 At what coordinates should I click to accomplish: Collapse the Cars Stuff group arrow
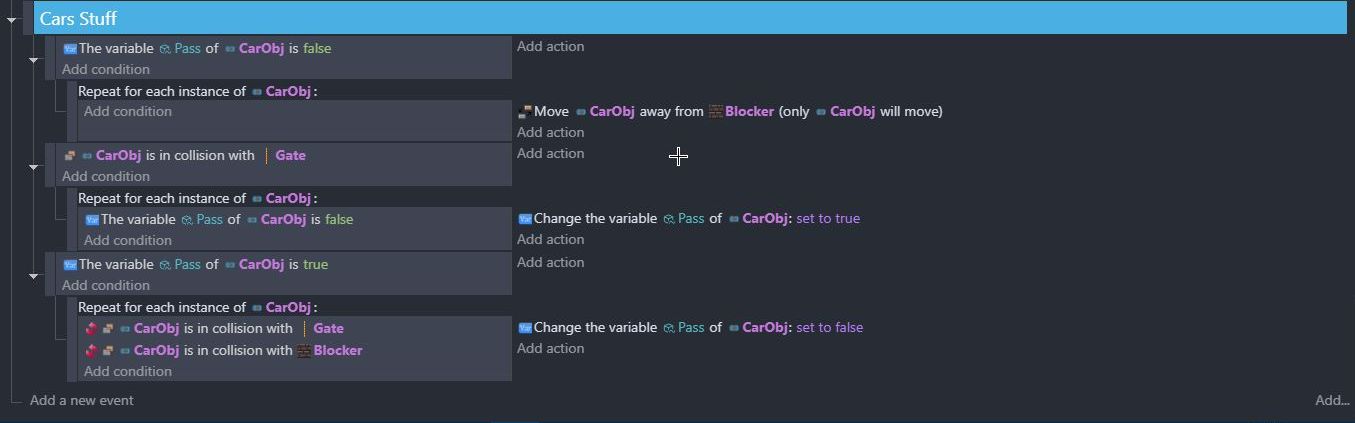[12, 20]
